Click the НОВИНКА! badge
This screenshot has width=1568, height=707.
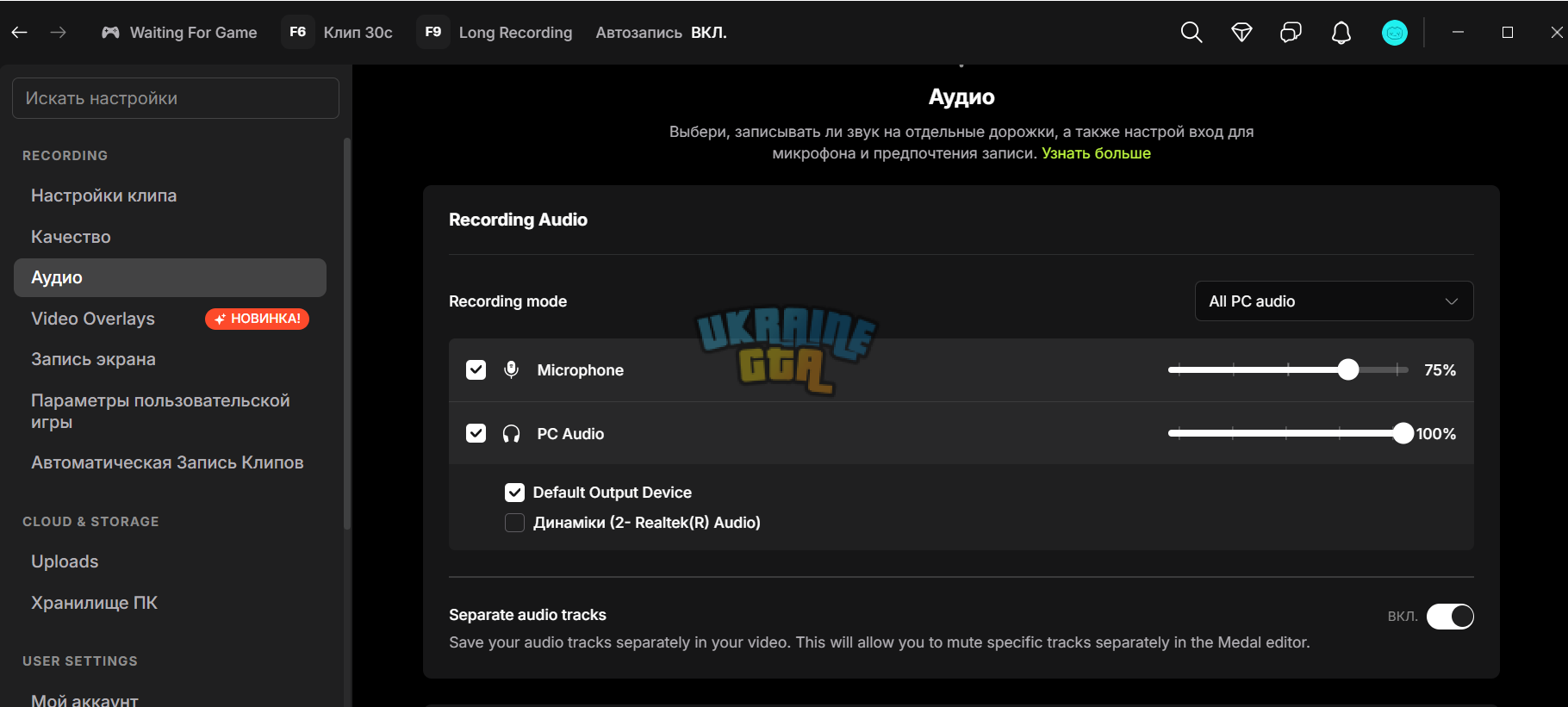pyautogui.click(x=257, y=319)
